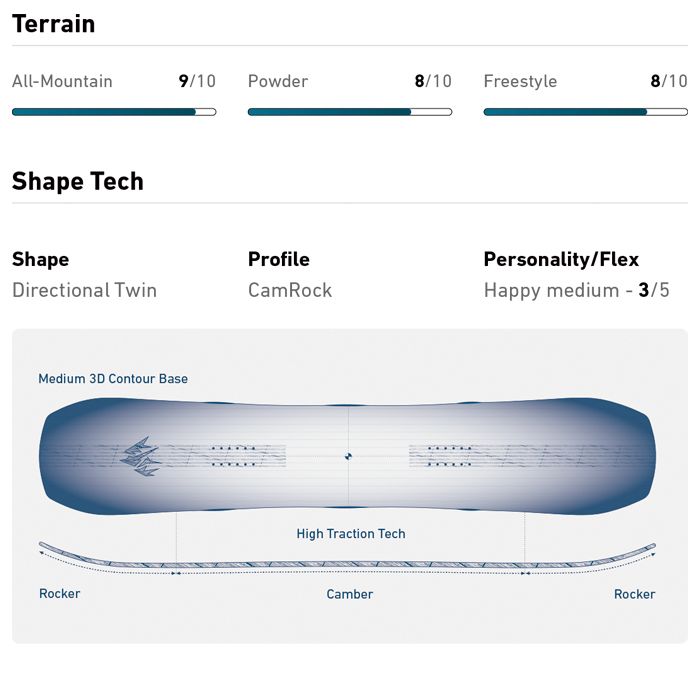Click the Powder rating bar
This screenshot has width=700, height=700.
pyautogui.click(x=350, y=112)
